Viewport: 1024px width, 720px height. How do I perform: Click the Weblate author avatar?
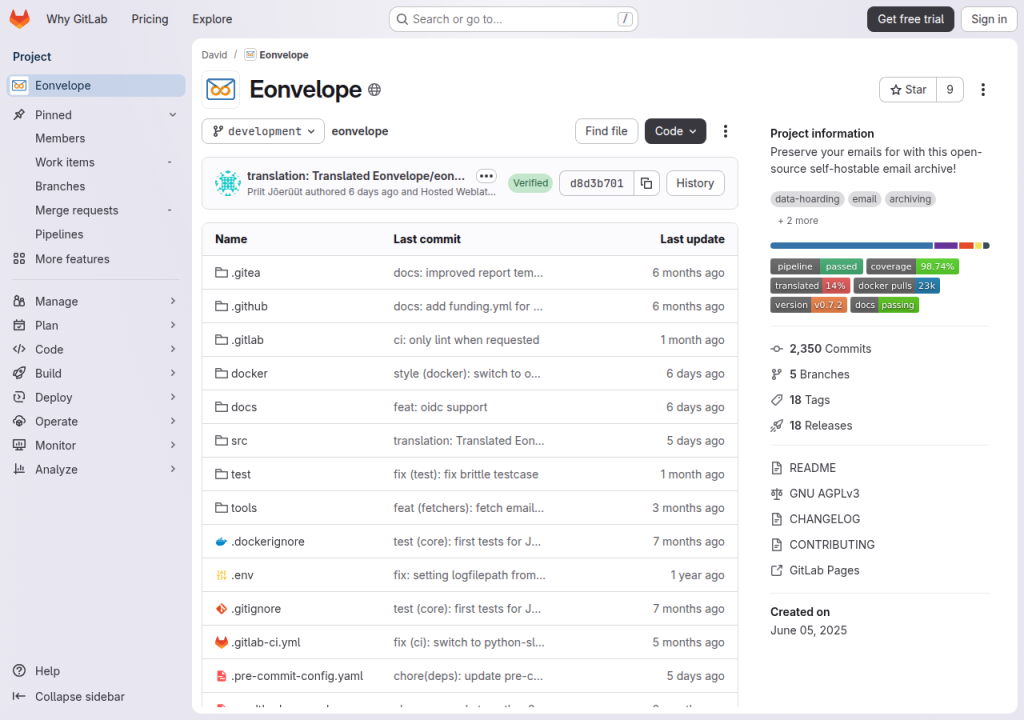(228, 183)
